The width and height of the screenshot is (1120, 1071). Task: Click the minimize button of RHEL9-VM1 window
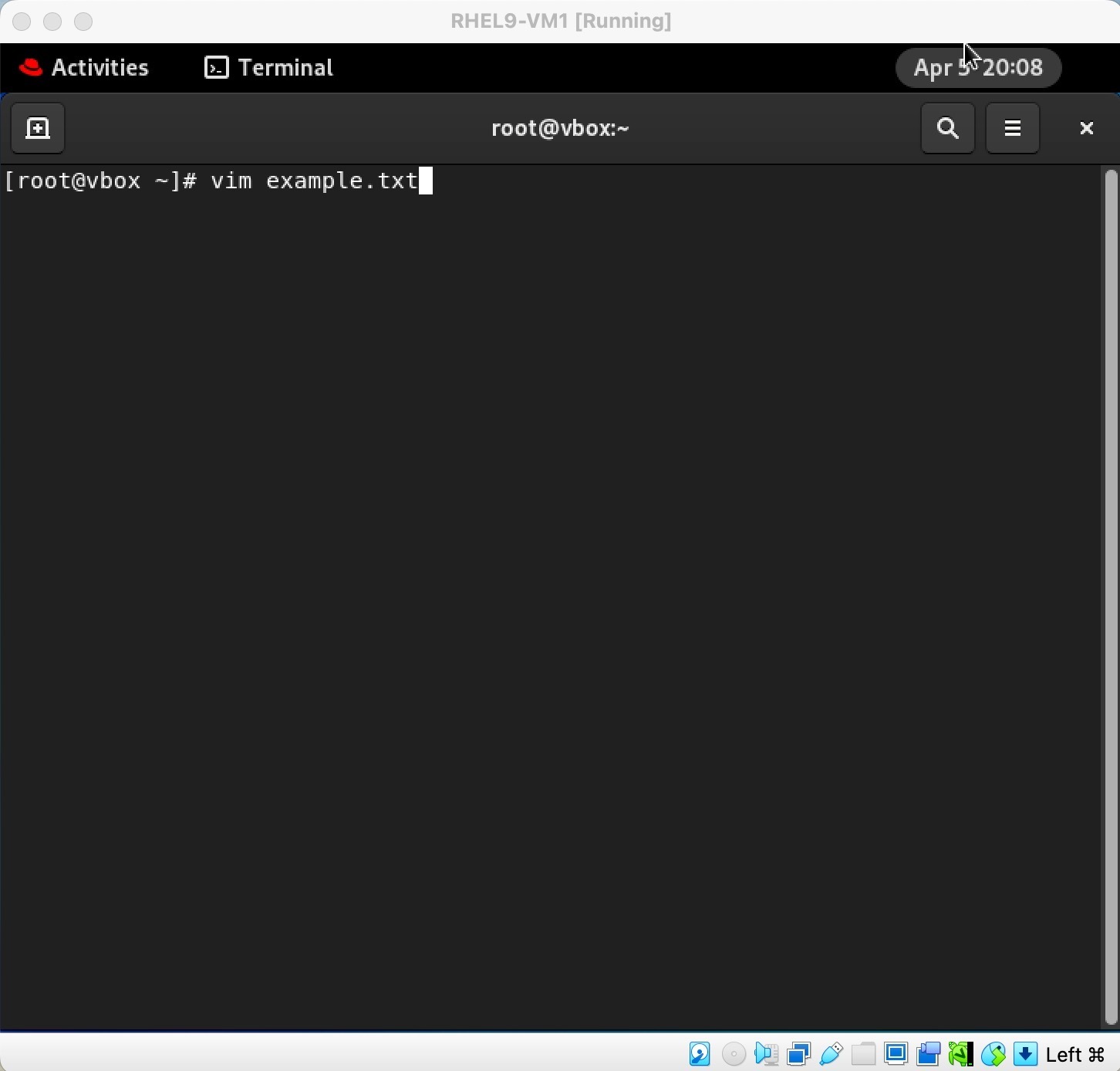pos(52,22)
